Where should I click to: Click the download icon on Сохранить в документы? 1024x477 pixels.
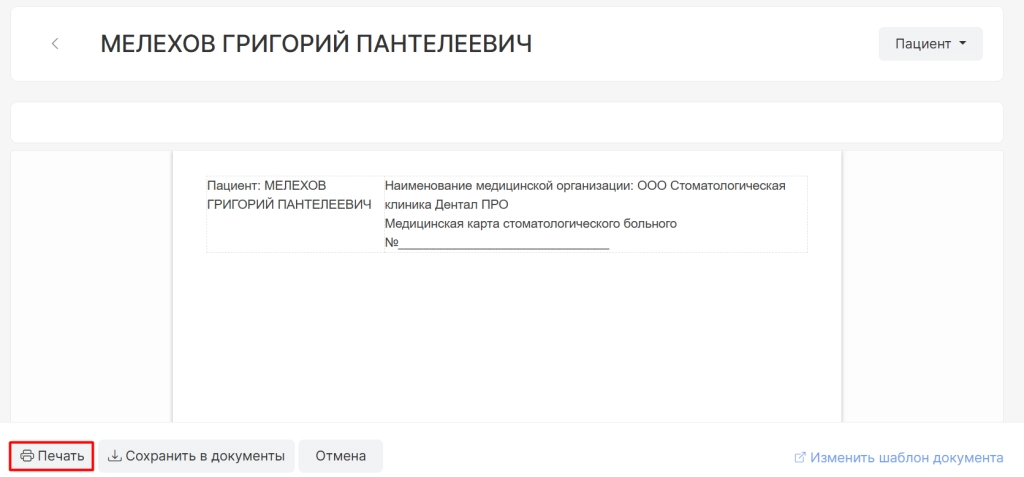click(x=115, y=456)
